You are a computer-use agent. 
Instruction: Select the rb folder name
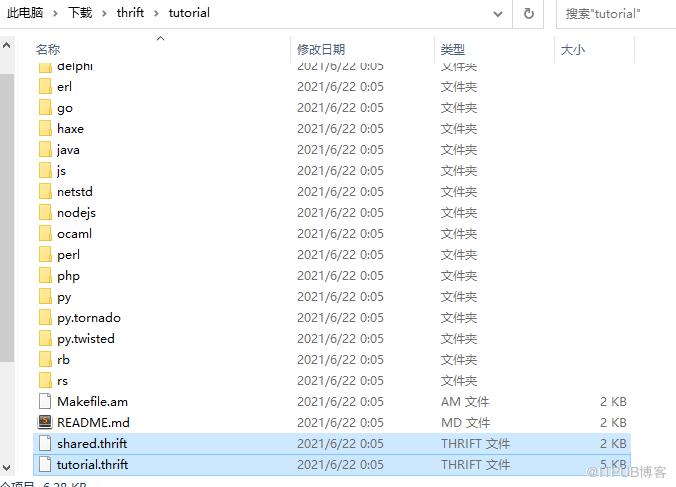[63, 359]
